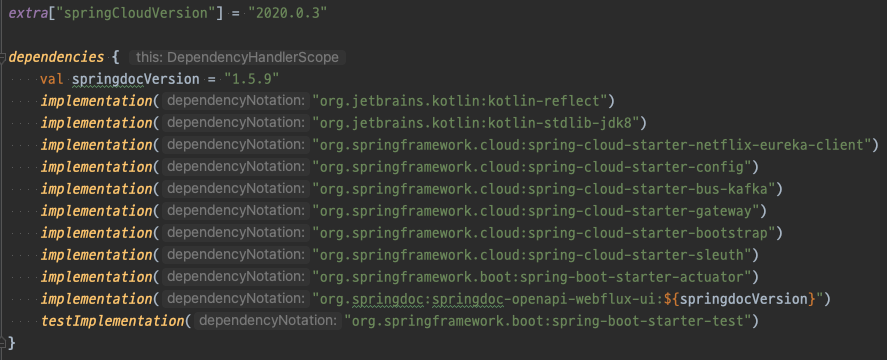This screenshot has height=360, width=887.
Task: Click the spring-cloud-starter-bootstrap dependency string
Action: tap(543, 233)
